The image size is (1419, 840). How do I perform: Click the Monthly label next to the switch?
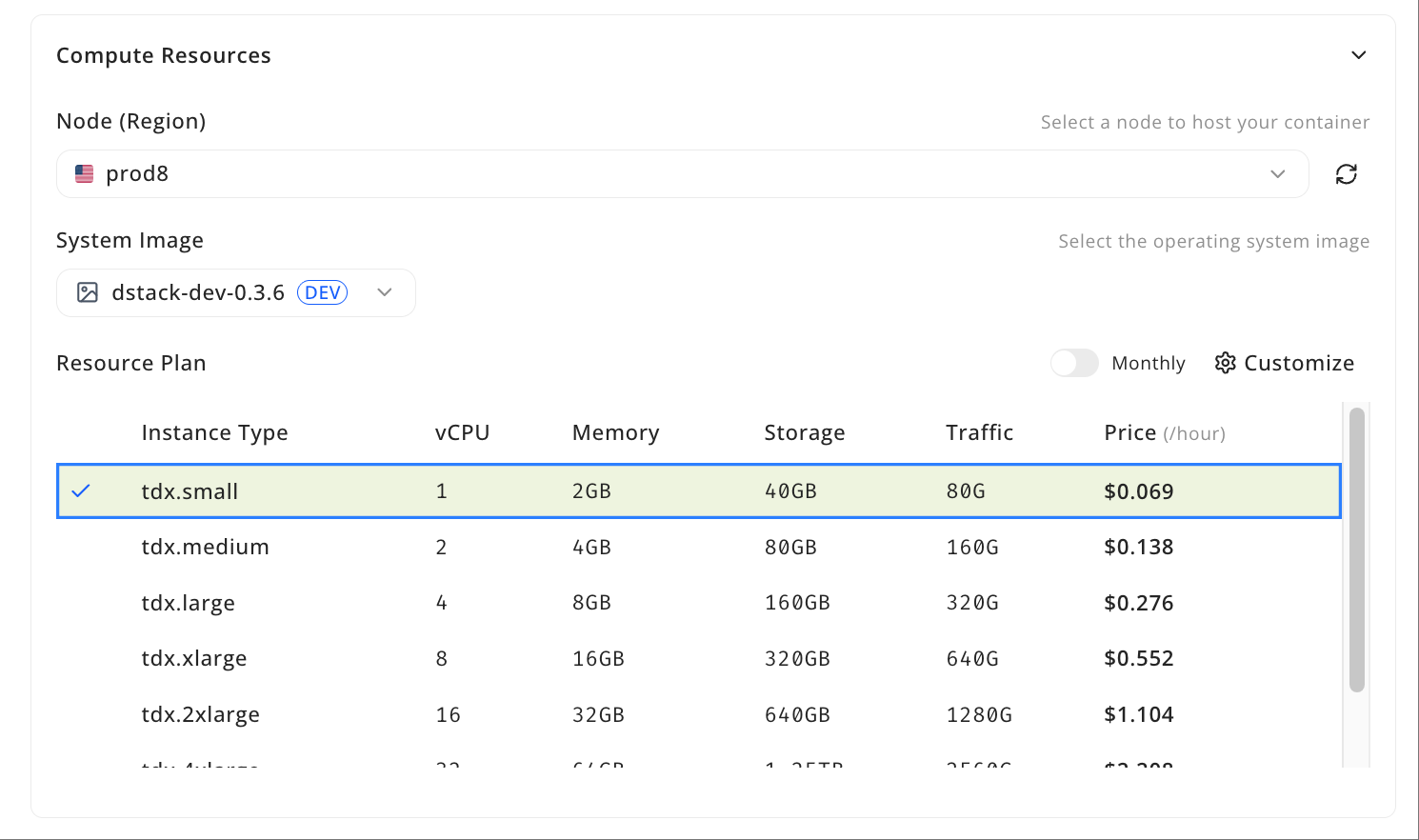[x=1148, y=363]
